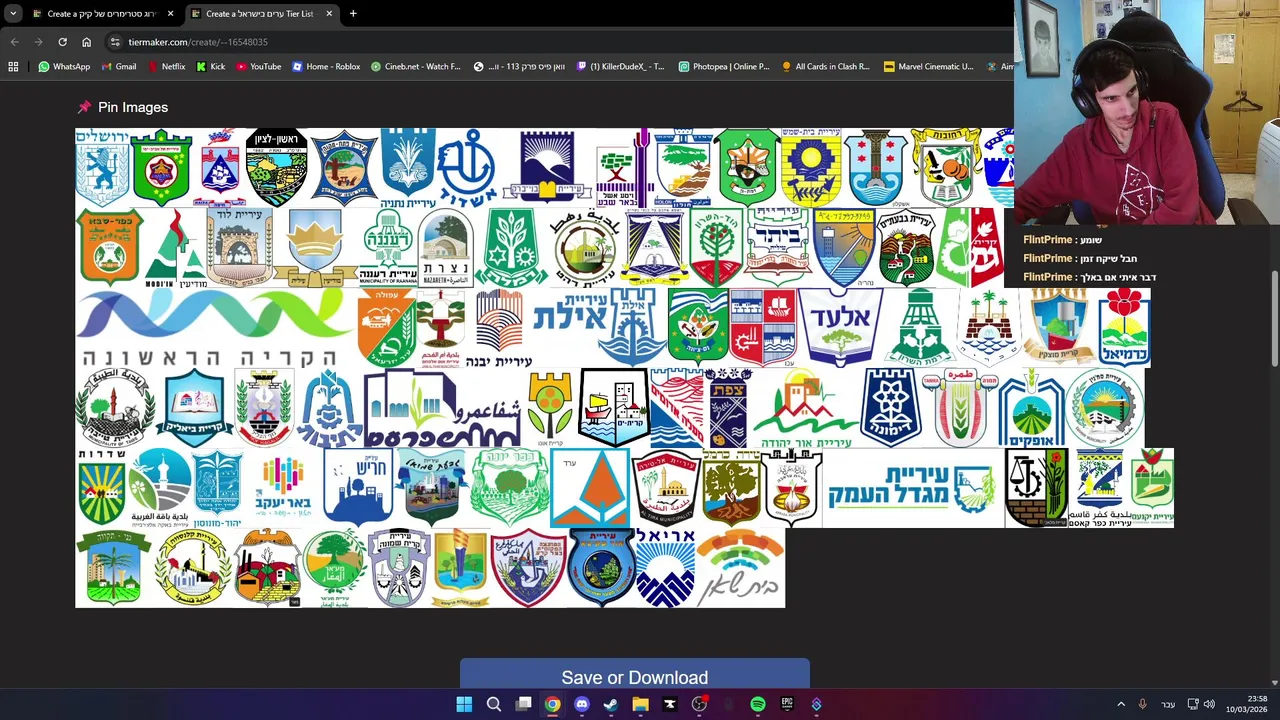Screen dimensions: 1280x720
Task: Switch to the קיק streamers Create tab
Action: click(102, 14)
